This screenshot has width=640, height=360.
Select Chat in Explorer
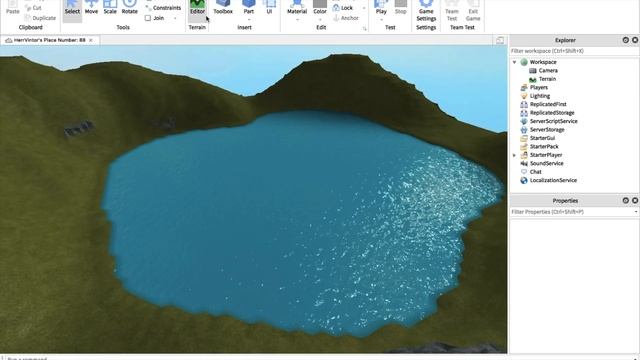click(536, 172)
